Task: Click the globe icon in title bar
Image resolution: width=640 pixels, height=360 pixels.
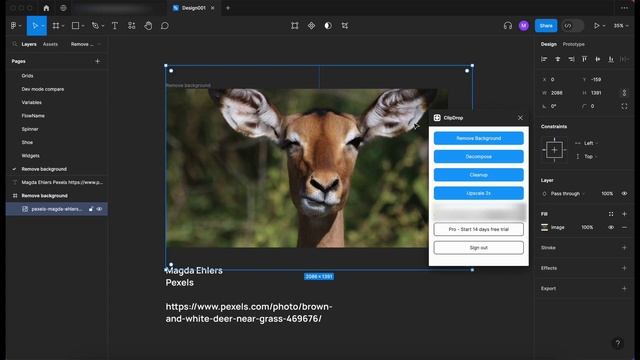Action: click(63, 8)
